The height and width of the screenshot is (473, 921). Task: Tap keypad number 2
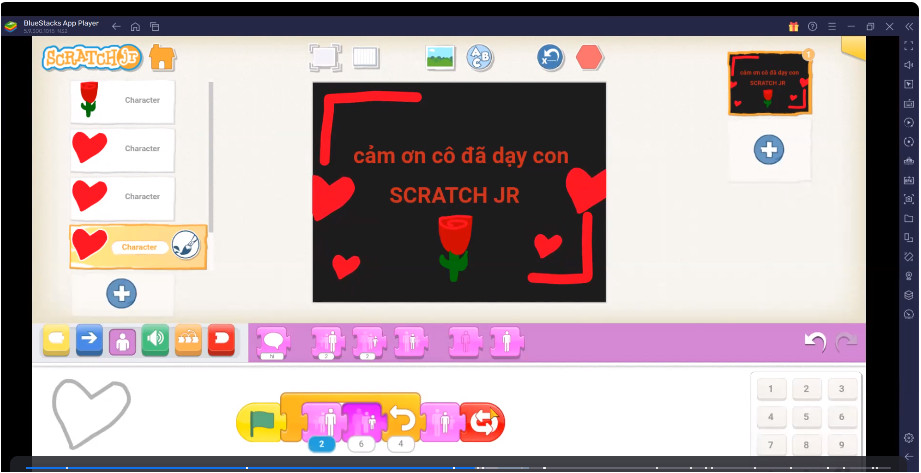(x=806, y=389)
